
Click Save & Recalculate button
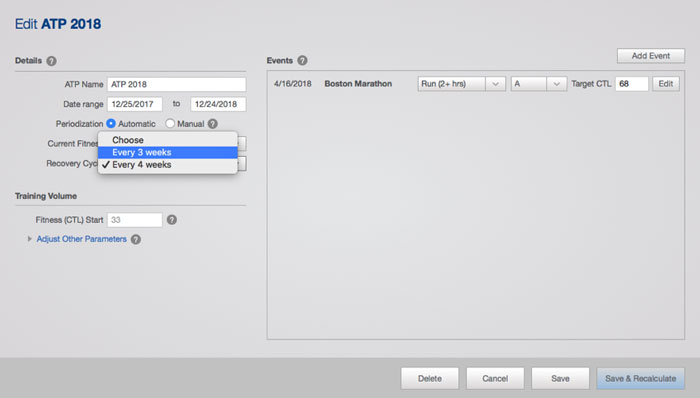641,378
